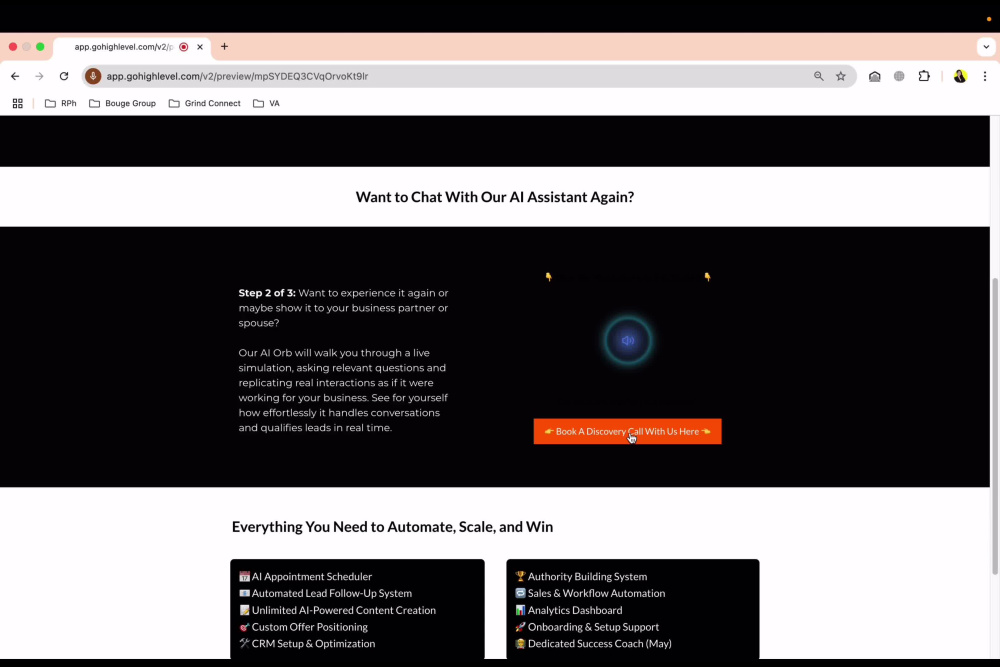This screenshot has width=1000, height=667.
Task: Click the tab's recording indicator icon
Action: 184,47
